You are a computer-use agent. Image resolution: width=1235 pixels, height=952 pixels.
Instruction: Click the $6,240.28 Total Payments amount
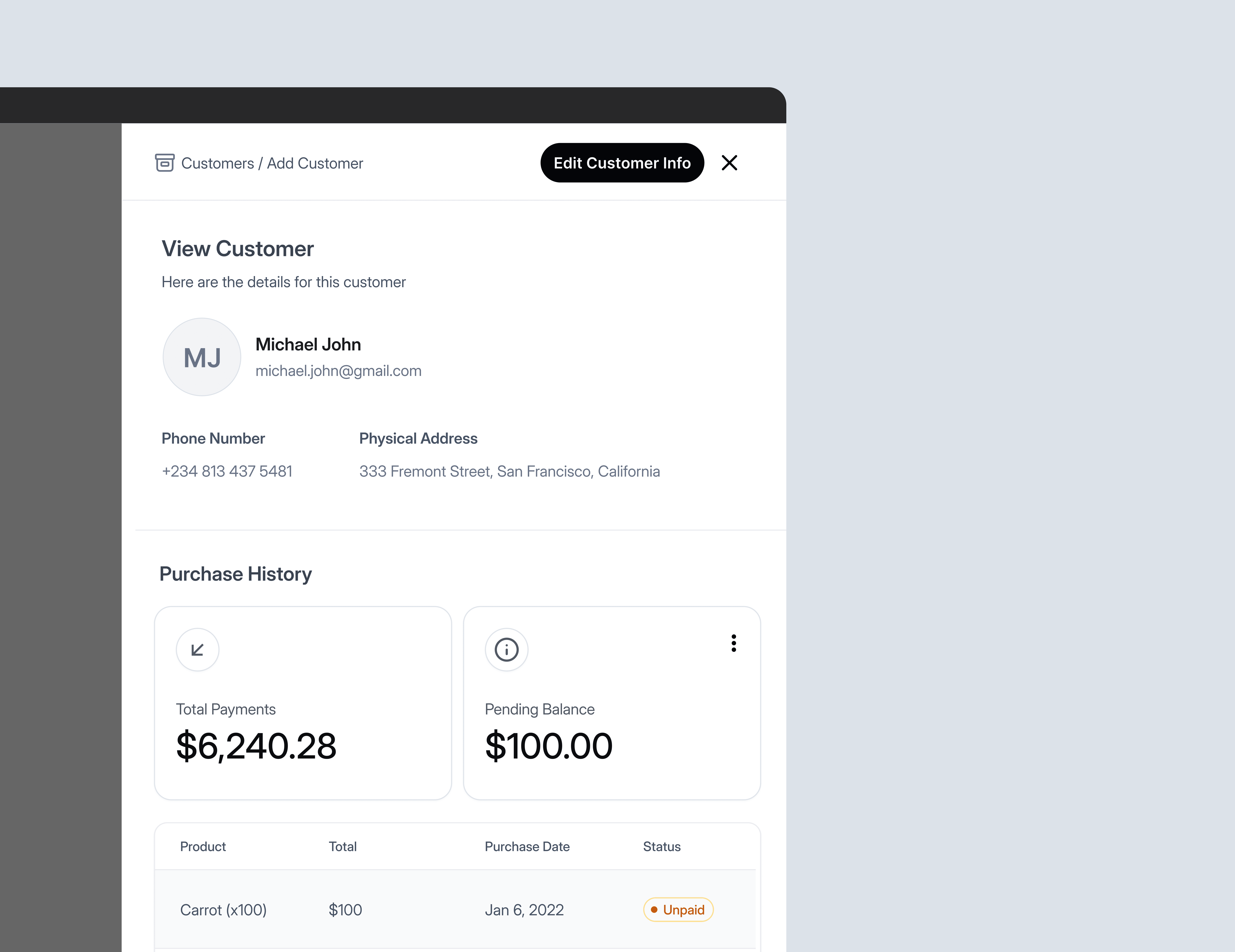pyautogui.click(x=256, y=746)
